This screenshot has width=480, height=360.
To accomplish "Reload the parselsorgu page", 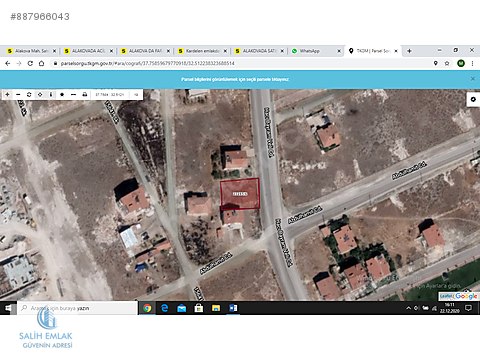I will tap(30, 63).
